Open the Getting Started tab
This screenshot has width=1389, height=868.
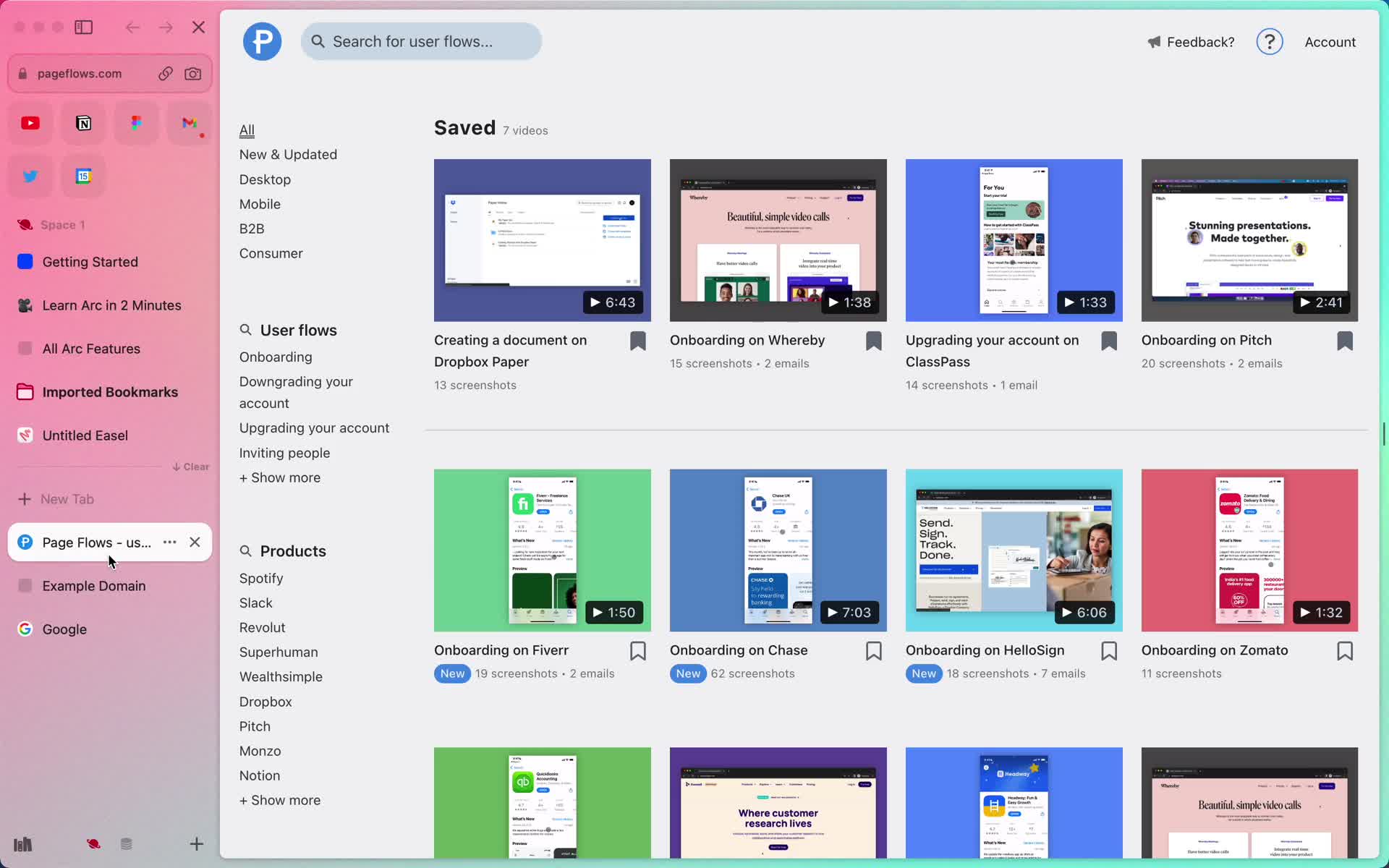(x=110, y=262)
